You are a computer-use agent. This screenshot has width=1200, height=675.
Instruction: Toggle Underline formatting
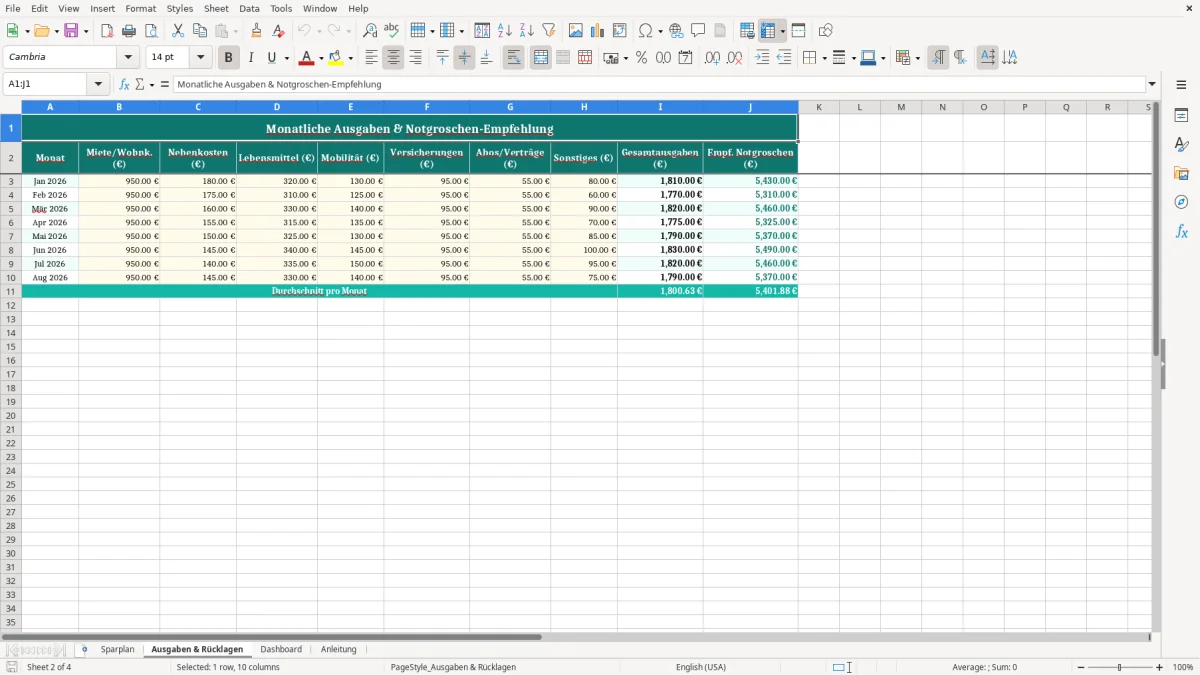click(271, 58)
